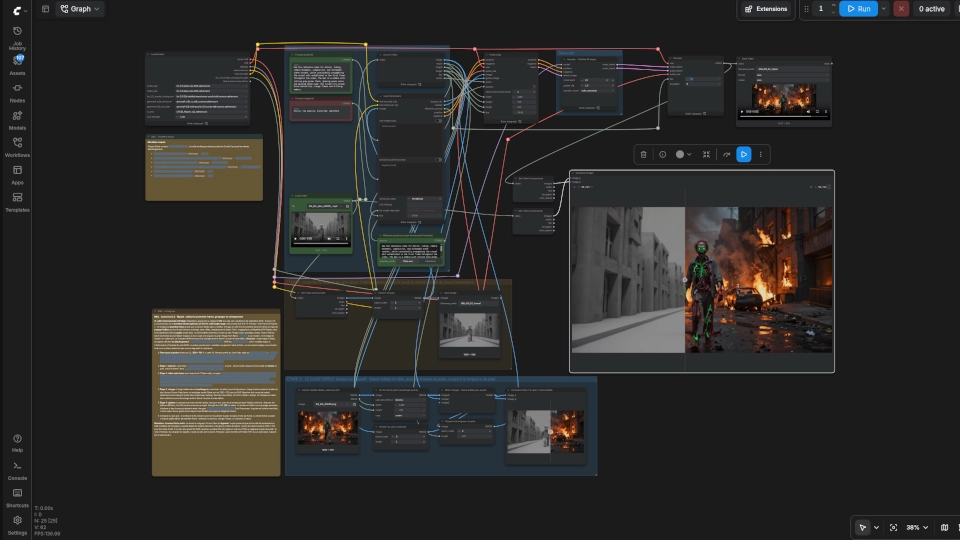Select the top-left yellow note node
Image resolution: width=960 pixels, height=540 pixels.
204,168
